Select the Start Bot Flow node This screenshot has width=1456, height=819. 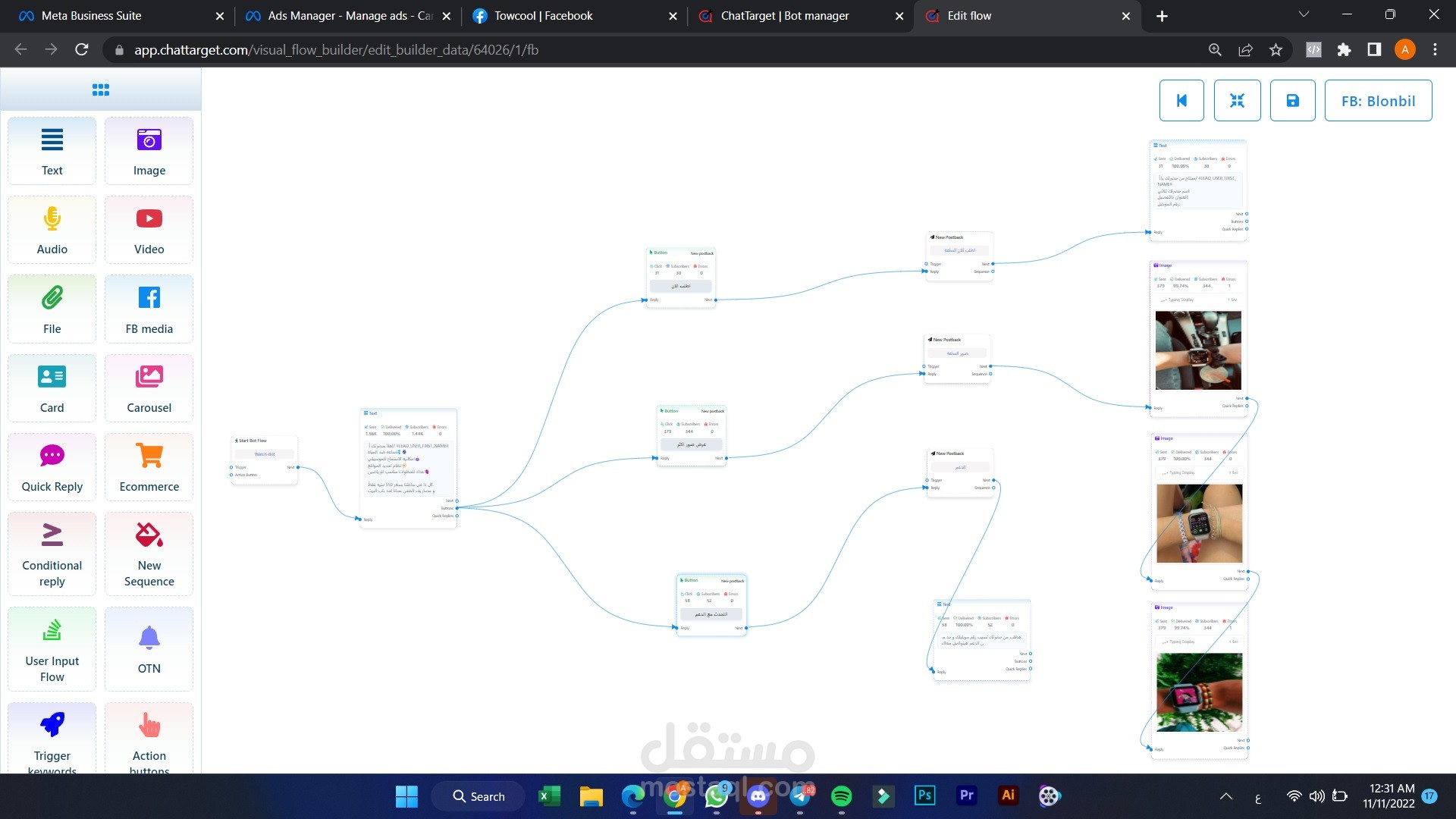pos(264,459)
